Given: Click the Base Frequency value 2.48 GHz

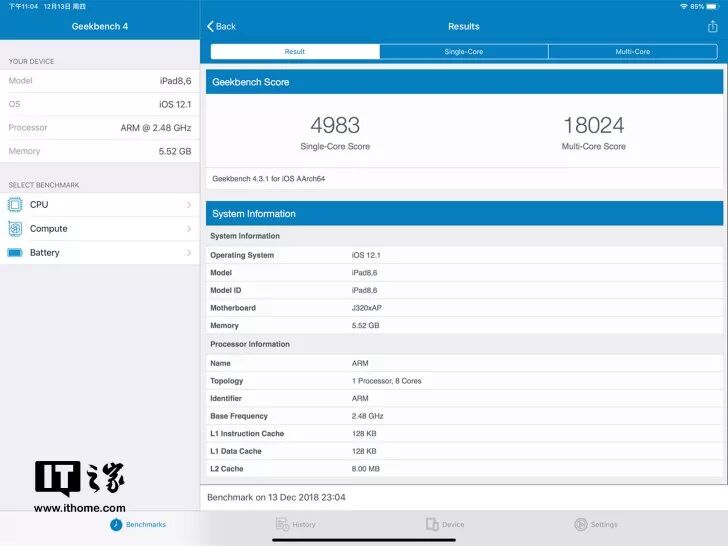Looking at the screenshot, I should pyautogui.click(x=368, y=416).
